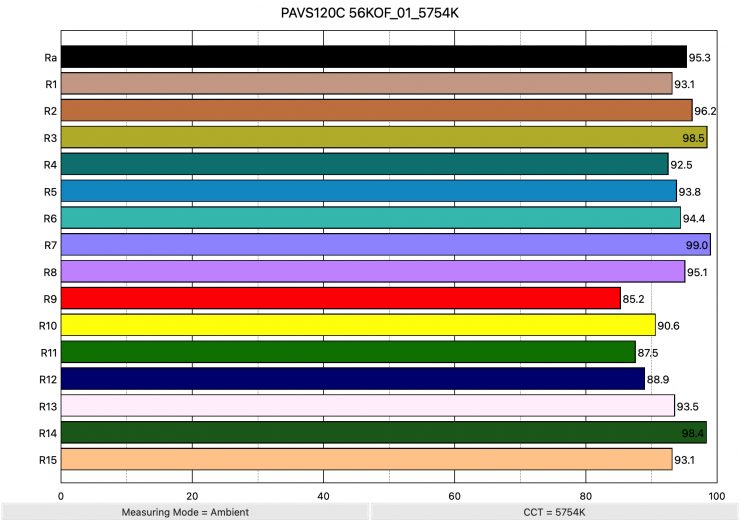The image size is (740, 521).
Task: Select the 85.2 value label
Action: (x=635, y=299)
